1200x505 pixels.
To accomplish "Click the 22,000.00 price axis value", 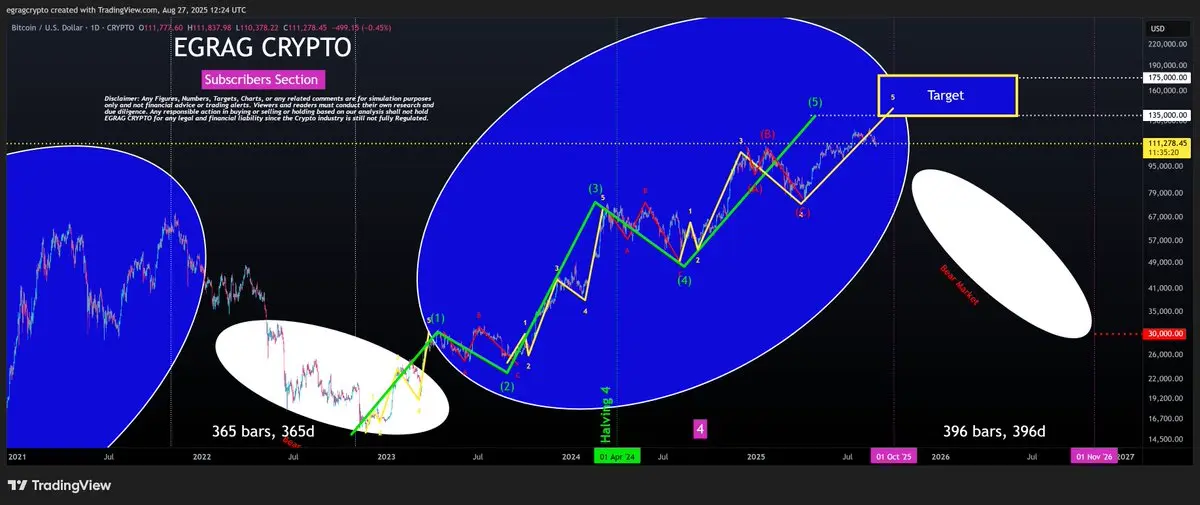I will click(x=1168, y=377).
